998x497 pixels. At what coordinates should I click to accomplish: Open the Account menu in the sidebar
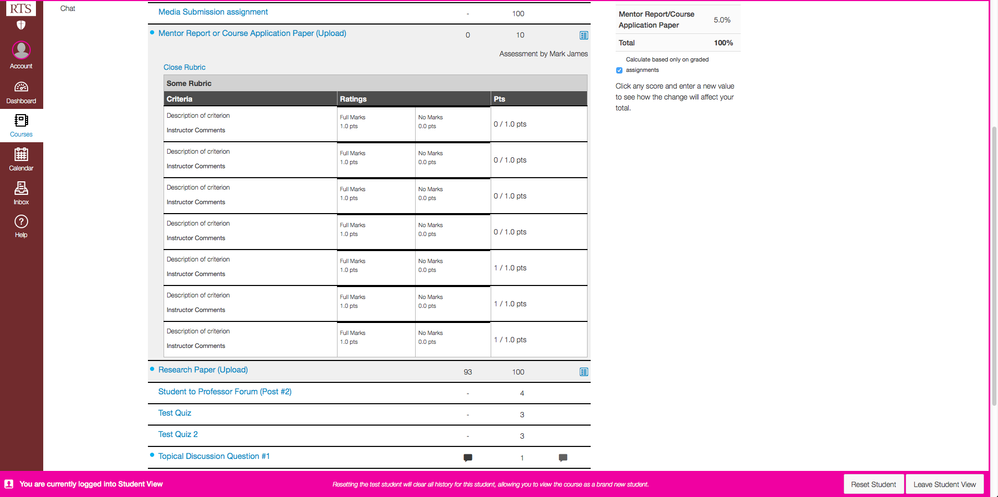coord(21,54)
